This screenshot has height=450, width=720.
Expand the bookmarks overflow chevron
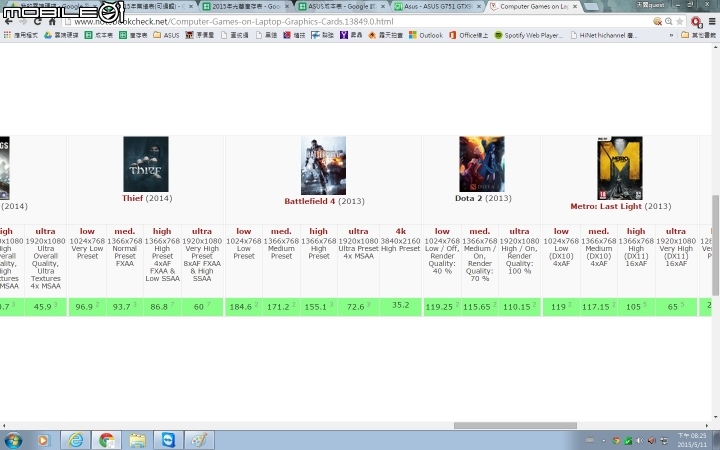671,35
